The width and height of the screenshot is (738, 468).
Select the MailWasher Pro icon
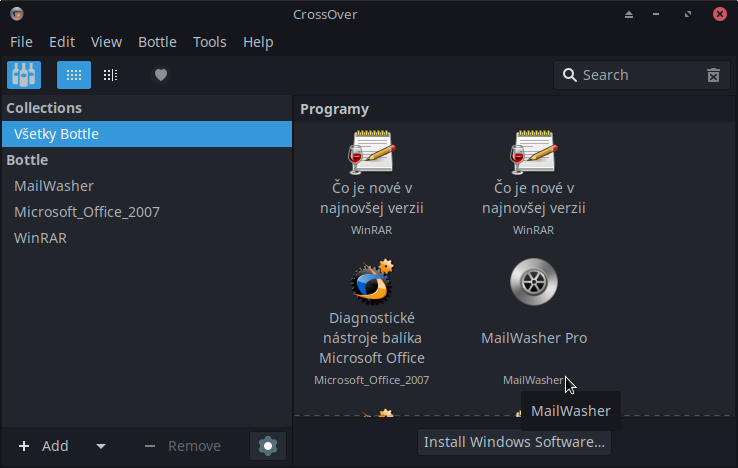coord(534,282)
